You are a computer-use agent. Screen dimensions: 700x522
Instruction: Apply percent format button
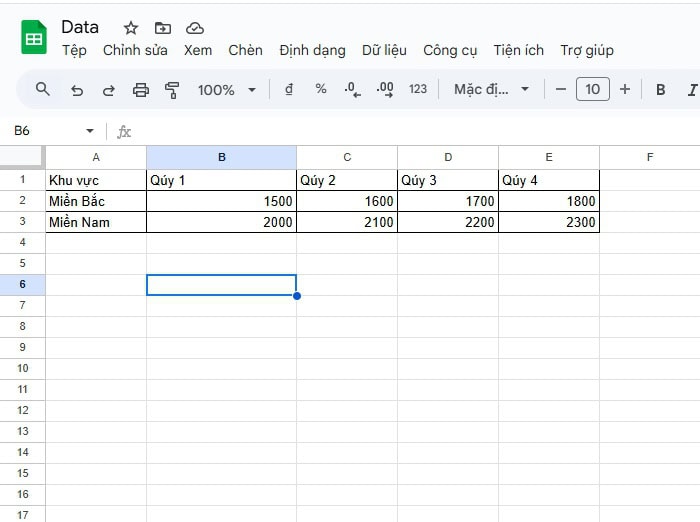tap(321, 89)
